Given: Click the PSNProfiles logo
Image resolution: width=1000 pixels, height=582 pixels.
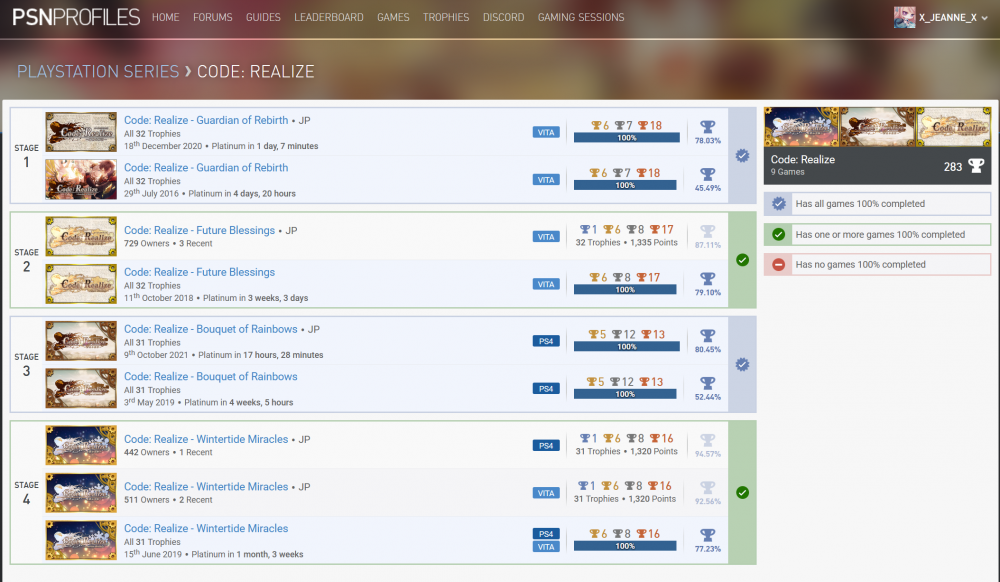Looking at the screenshot, I should 75,17.
